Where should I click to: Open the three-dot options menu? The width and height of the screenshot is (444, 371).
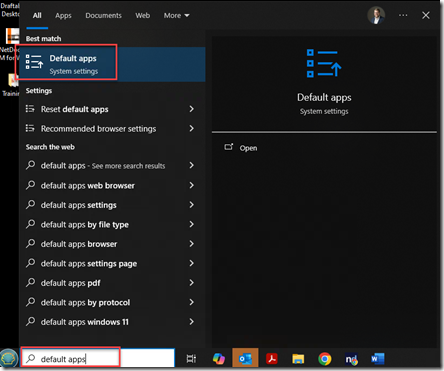(x=403, y=15)
